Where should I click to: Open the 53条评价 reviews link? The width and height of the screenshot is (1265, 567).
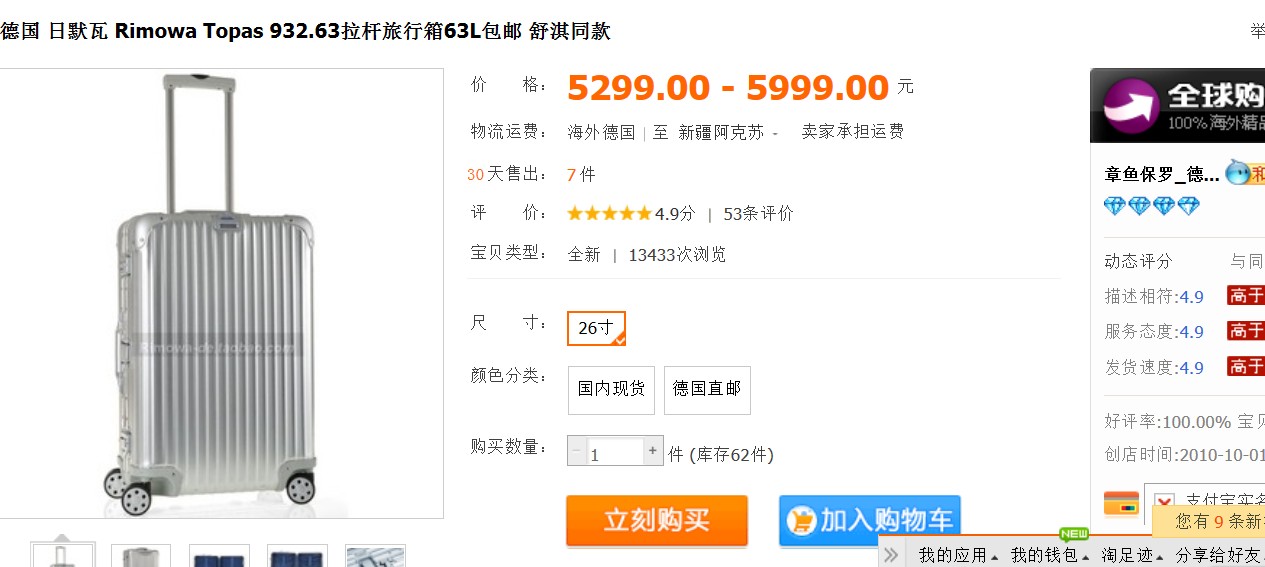(758, 213)
